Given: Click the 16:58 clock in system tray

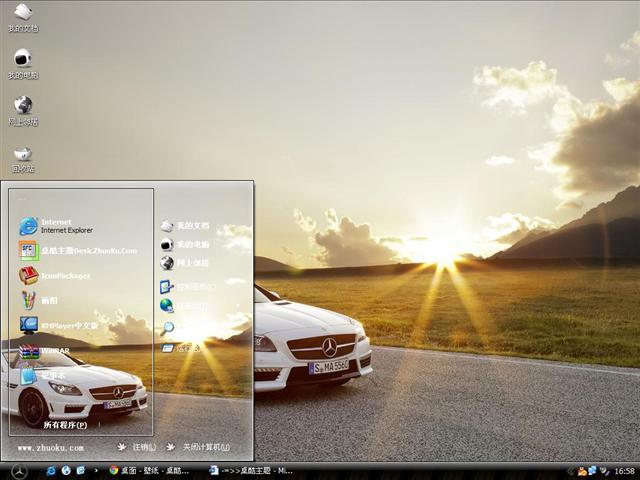Looking at the screenshot, I should [624, 470].
